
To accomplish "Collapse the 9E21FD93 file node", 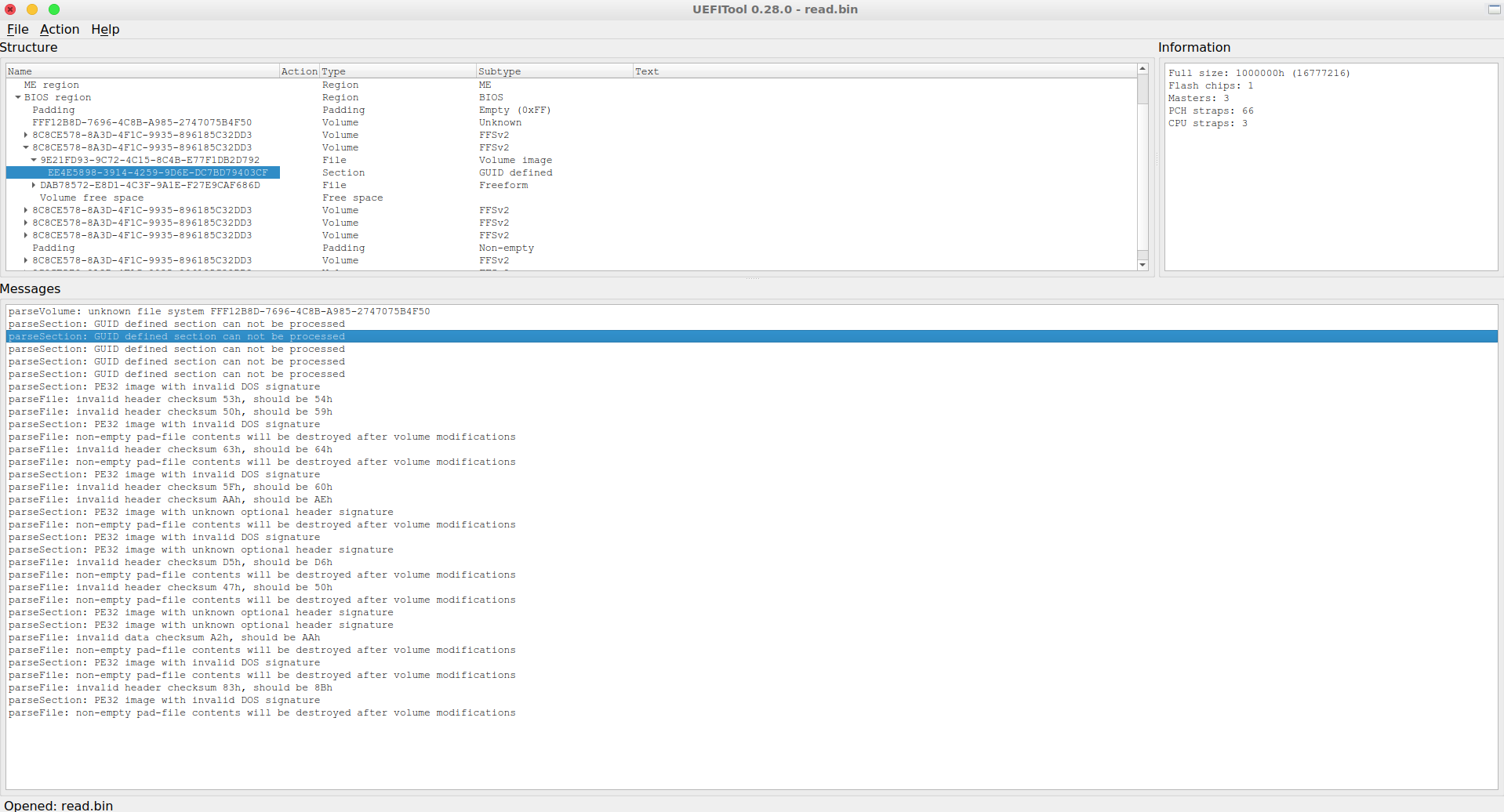I will pos(34,160).
